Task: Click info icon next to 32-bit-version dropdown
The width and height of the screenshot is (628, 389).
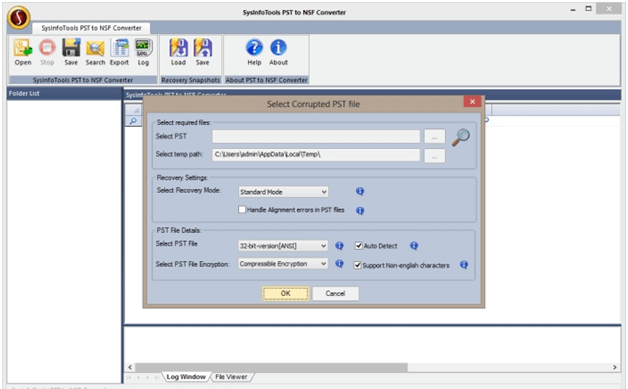Action: click(x=339, y=246)
